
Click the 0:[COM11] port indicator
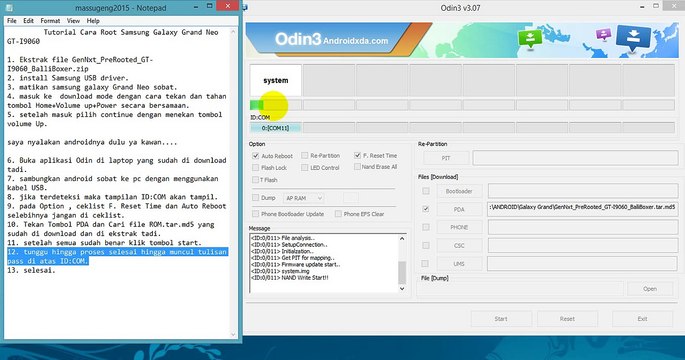(275, 128)
